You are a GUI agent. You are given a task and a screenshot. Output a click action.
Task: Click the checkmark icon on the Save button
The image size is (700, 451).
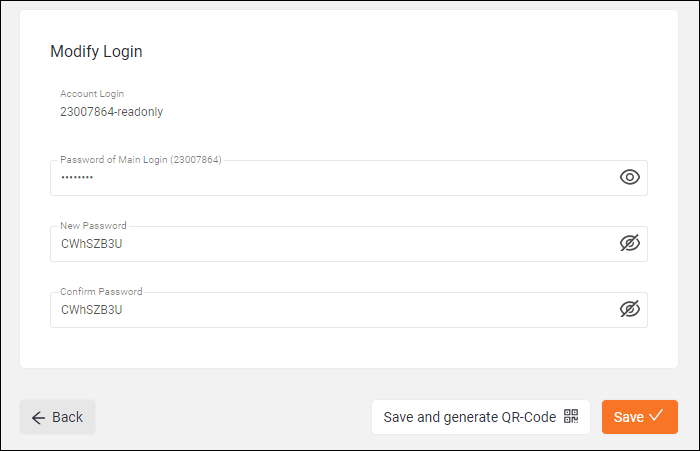click(x=656, y=415)
